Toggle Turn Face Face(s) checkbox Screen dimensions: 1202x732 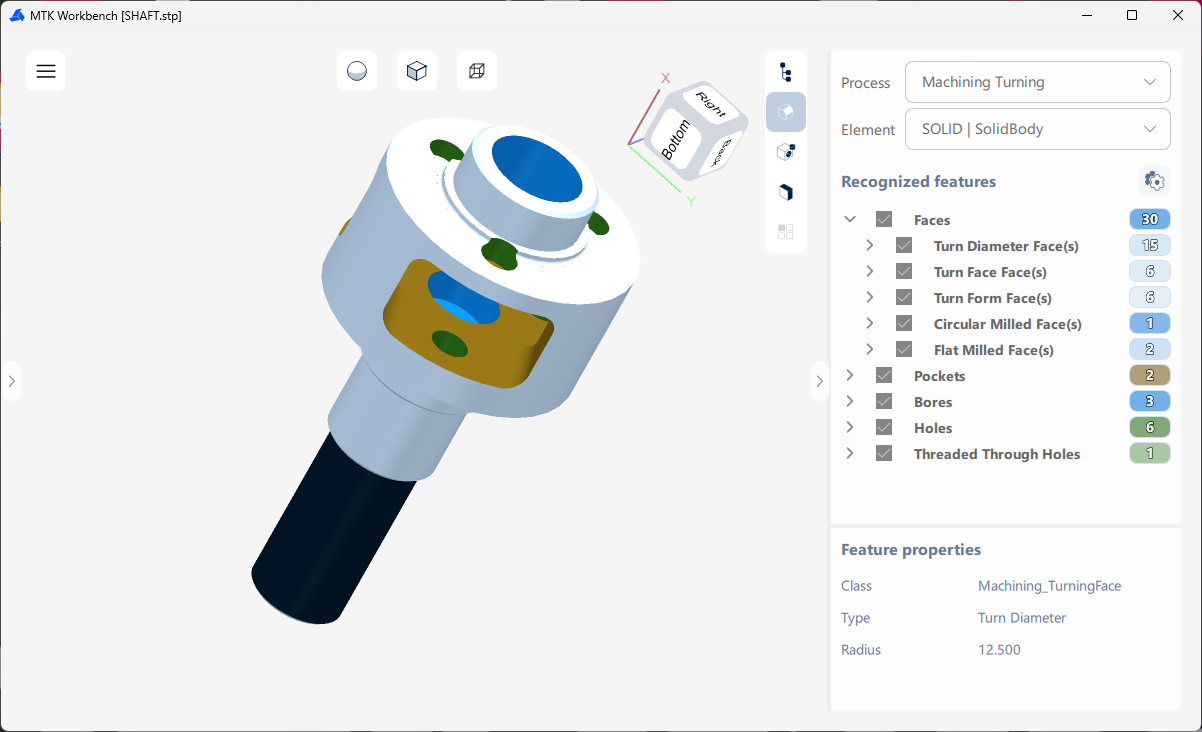click(x=904, y=272)
